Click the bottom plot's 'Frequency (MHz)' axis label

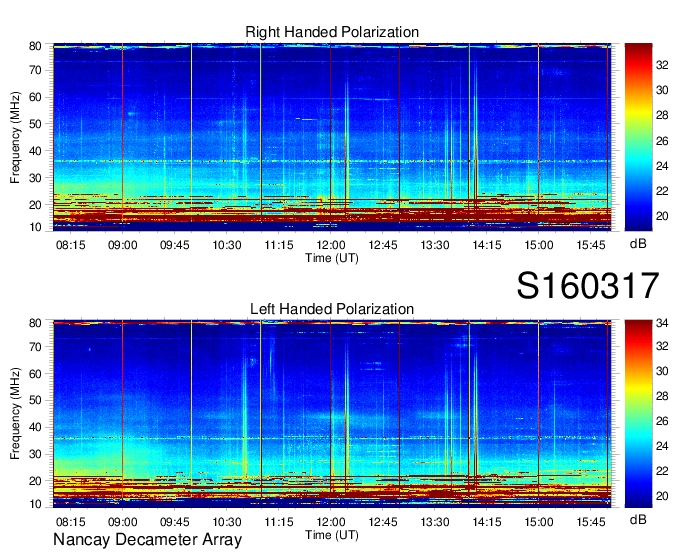(x=15, y=414)
